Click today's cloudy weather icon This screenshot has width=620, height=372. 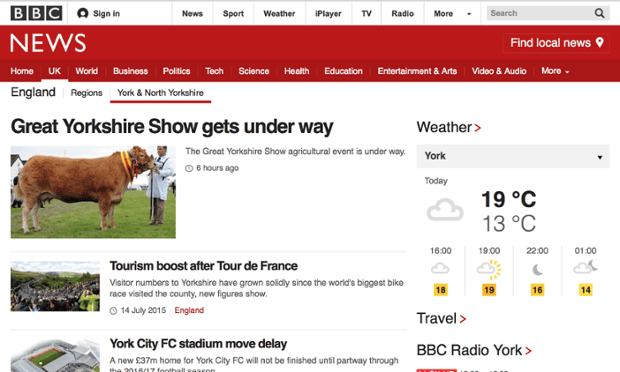[x=445, y=209]
